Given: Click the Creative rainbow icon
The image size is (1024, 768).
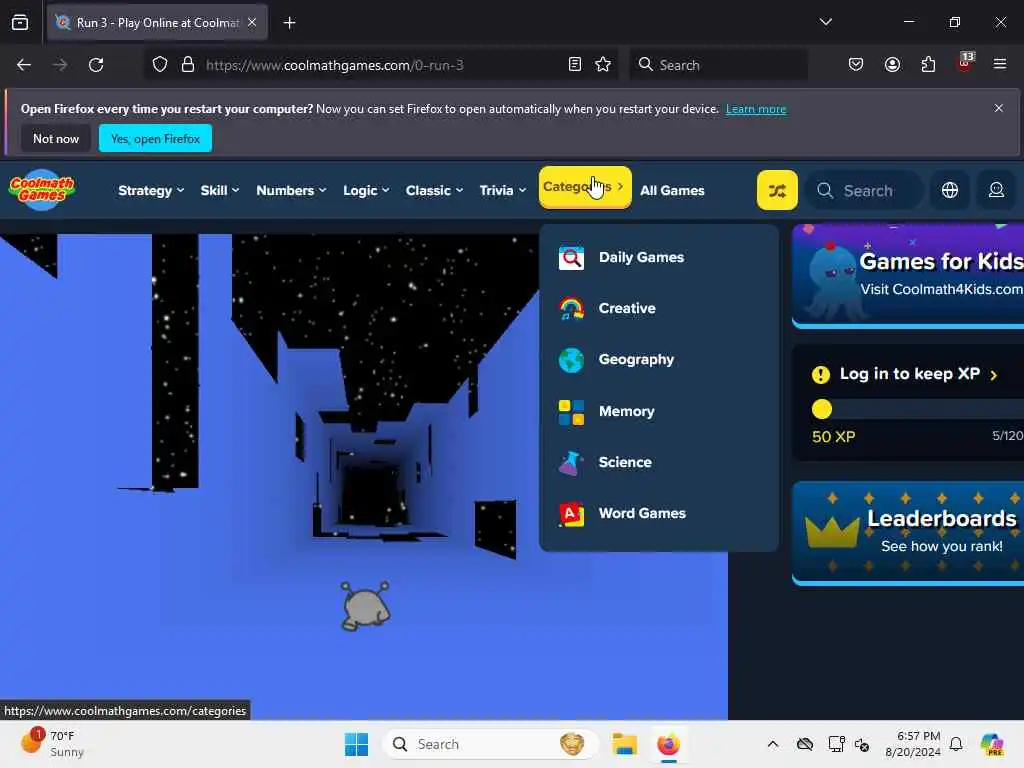Looking at the screenshot, I should pos(571,308).
